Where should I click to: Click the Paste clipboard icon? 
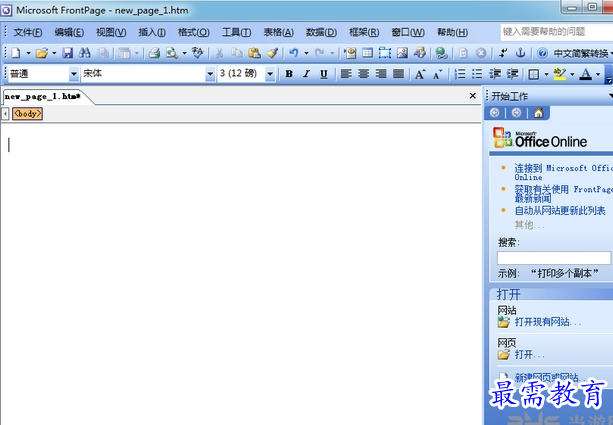pos(254,53)
